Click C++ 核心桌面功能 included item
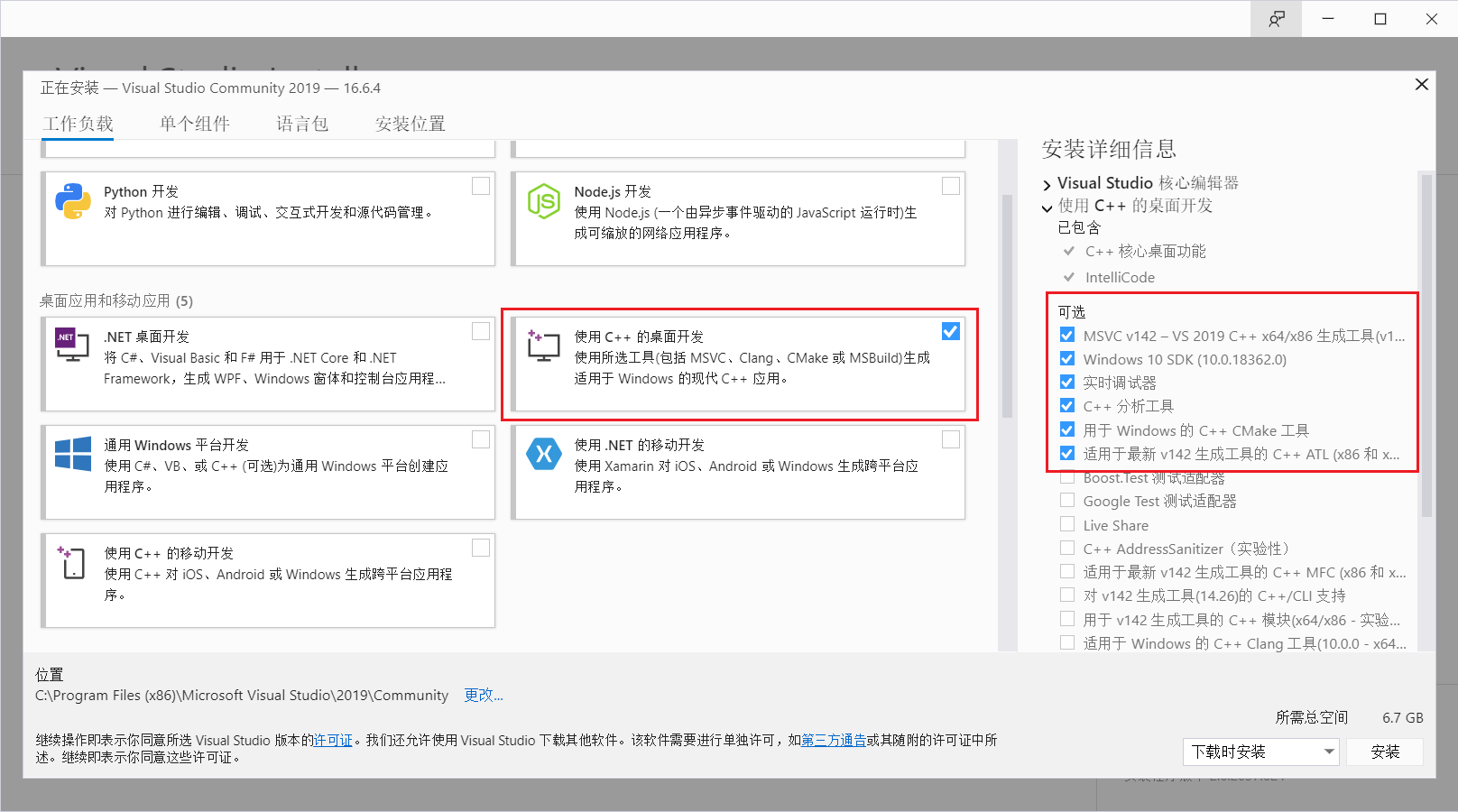 (x=1145, y=251)
